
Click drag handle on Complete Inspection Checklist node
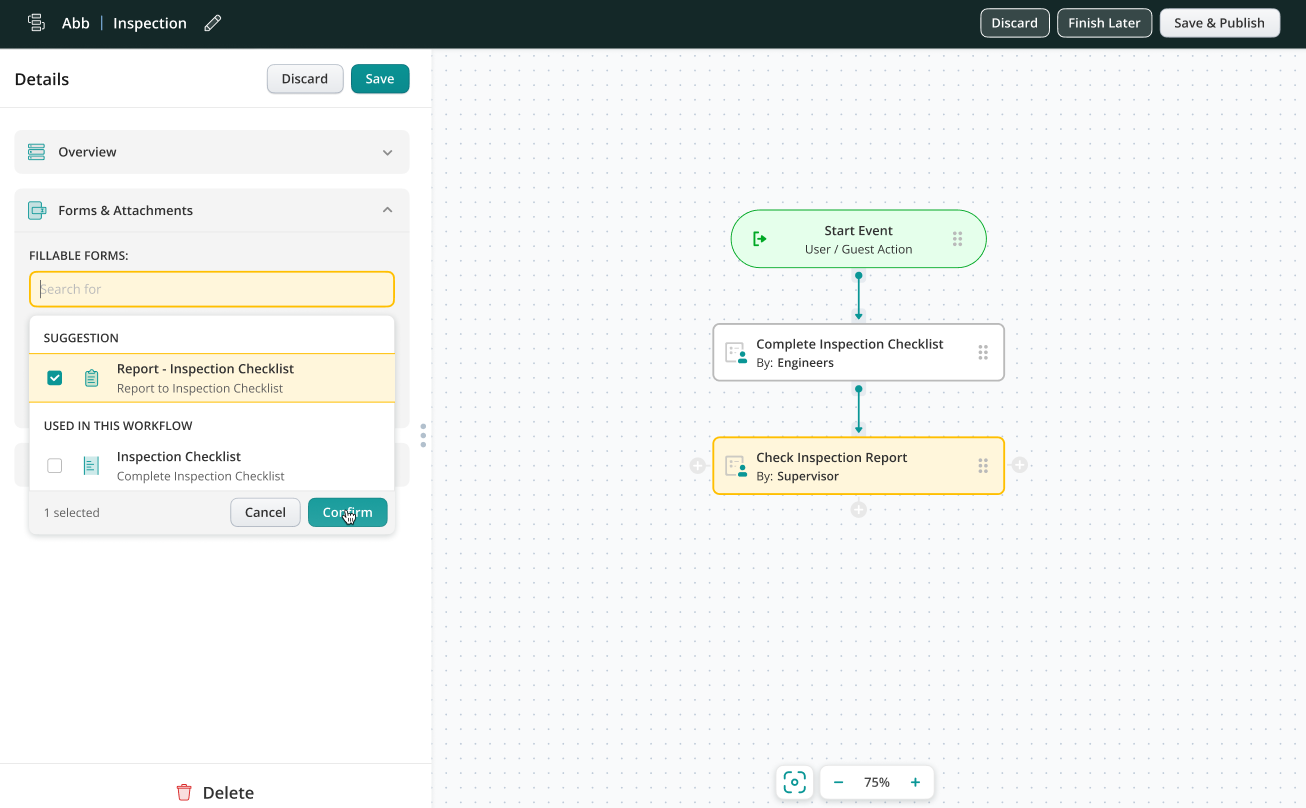[x=983, y=352]
